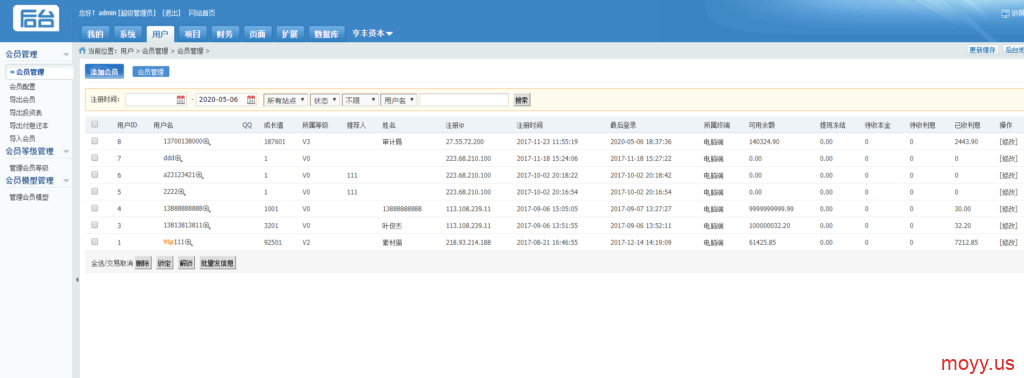This screenshot has height=378, width=1024.
Task: Click magnifier icon next to 13888888888 username
Action: 207,208
